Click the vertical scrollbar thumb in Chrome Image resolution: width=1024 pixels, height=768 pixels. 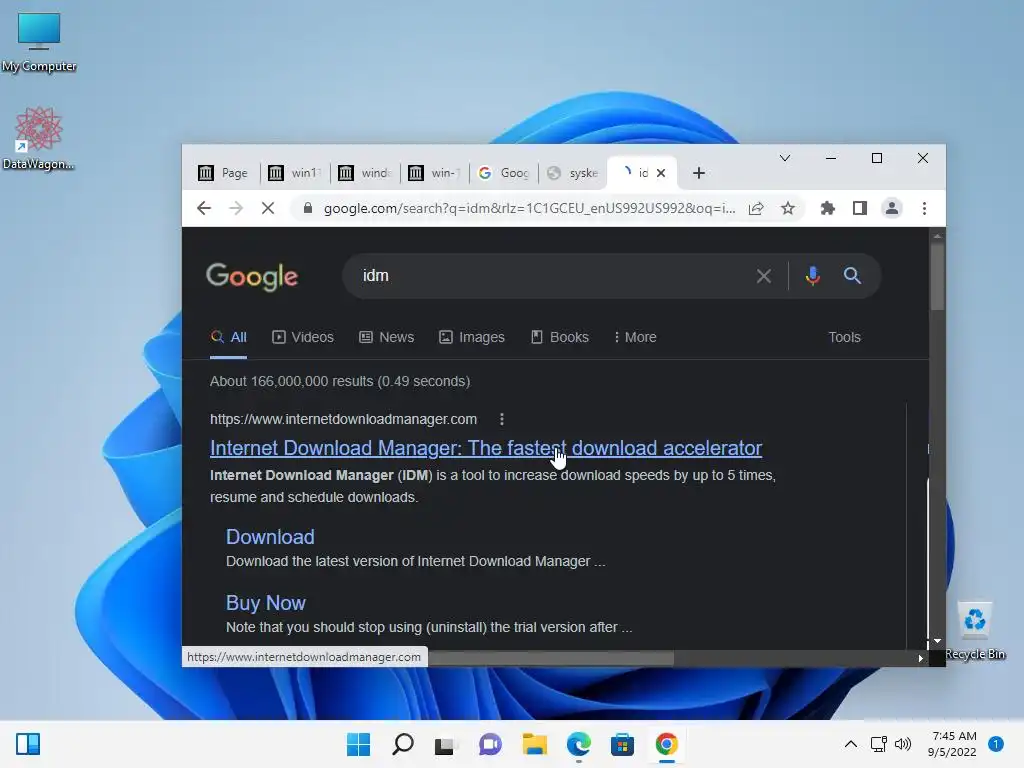(937, 276)
